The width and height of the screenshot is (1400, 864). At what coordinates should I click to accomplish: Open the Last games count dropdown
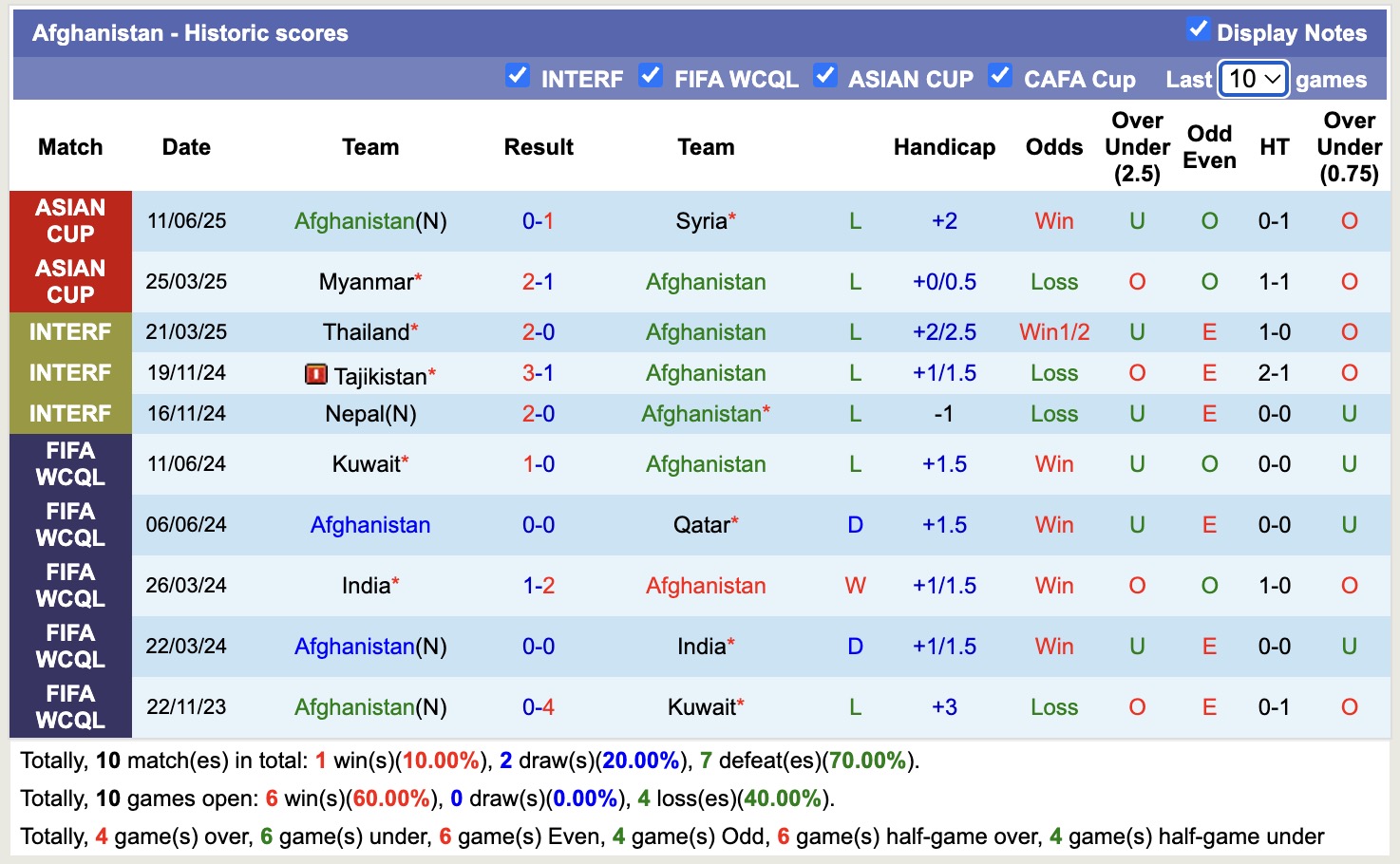1252,80
